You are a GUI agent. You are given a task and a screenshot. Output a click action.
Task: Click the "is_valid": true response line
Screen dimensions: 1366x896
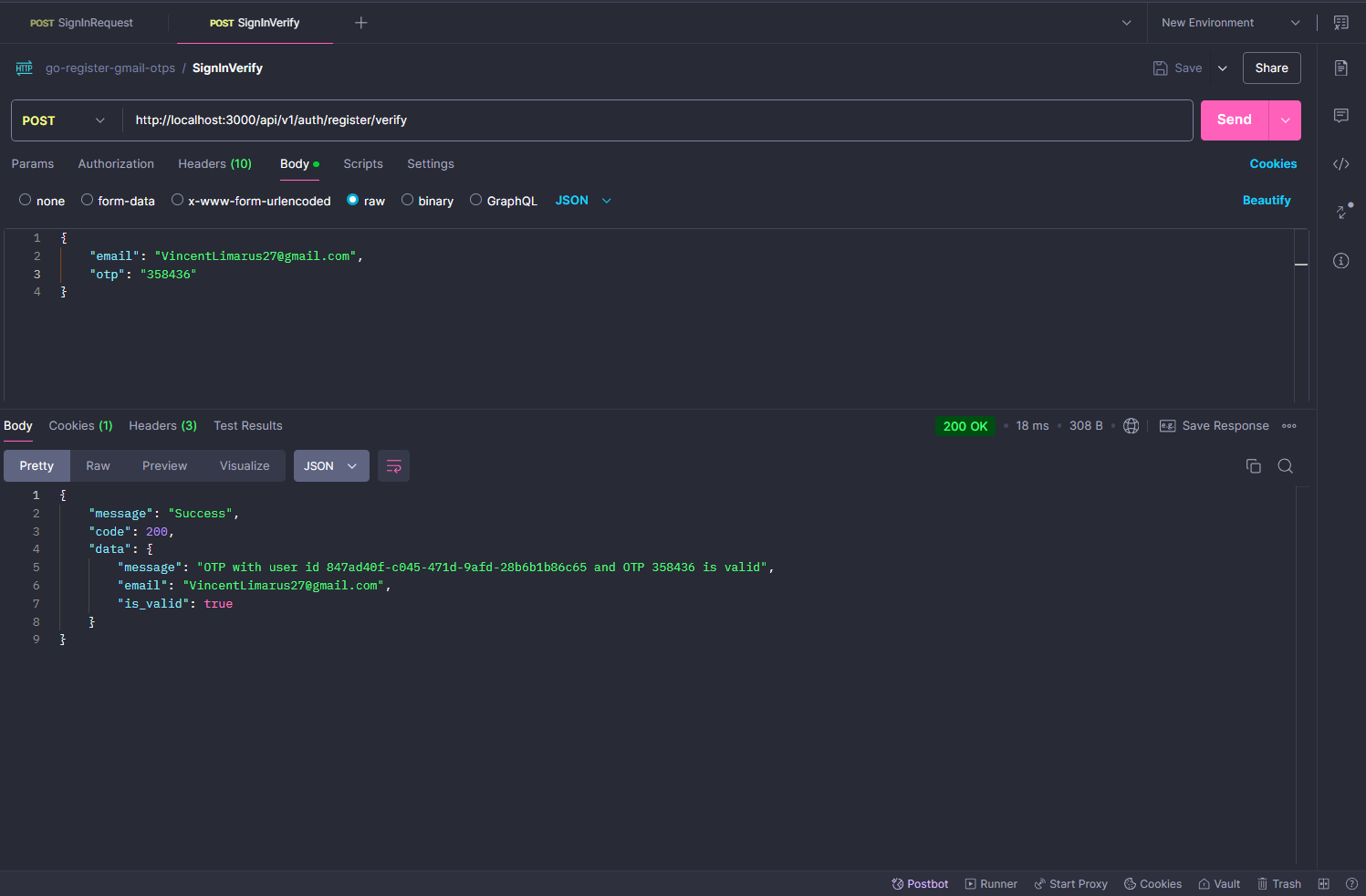175,604
